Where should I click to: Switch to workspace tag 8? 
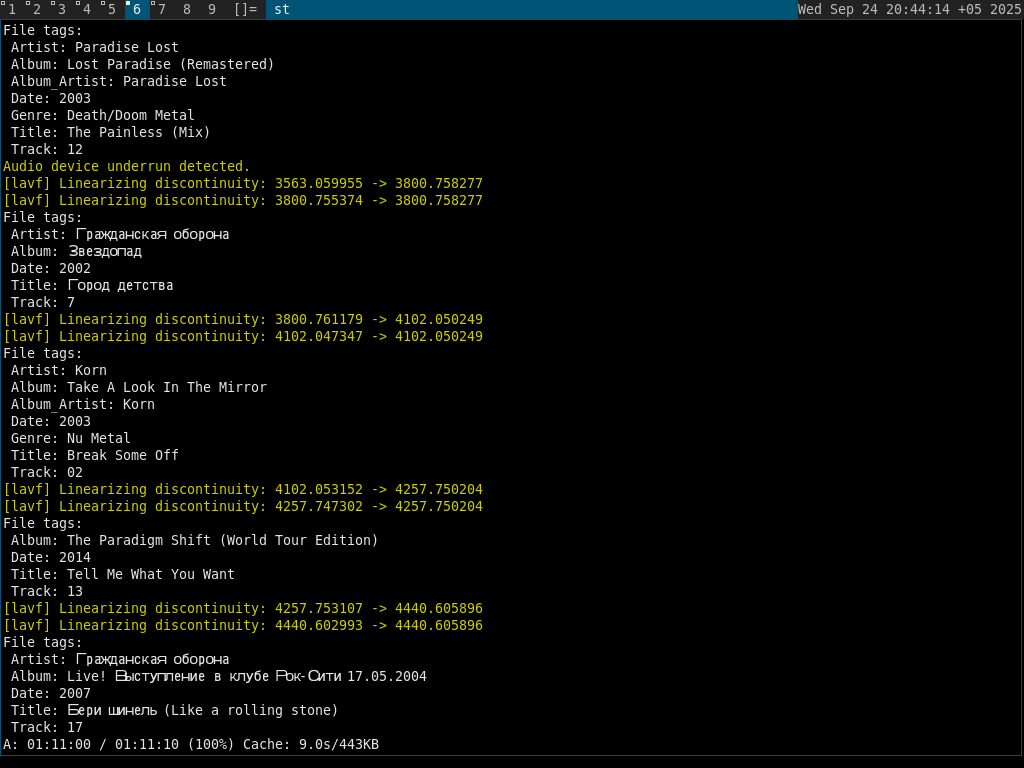[x=187, y=9]
